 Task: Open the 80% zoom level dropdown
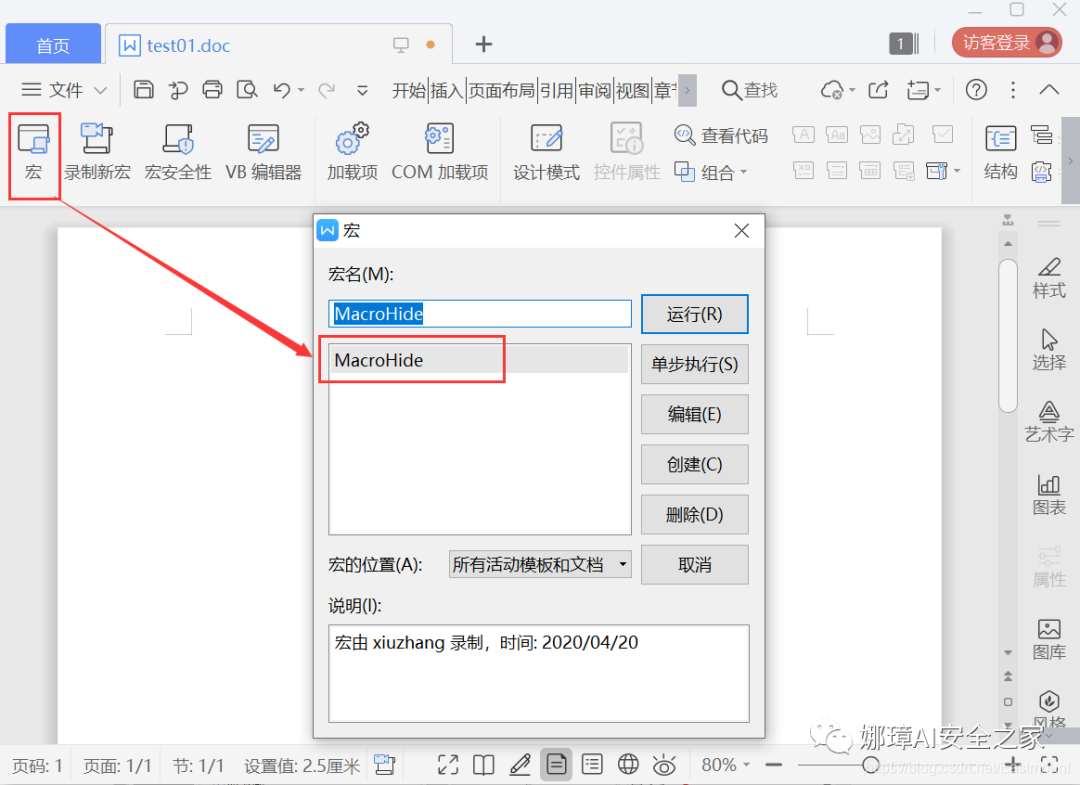(725, 765)
